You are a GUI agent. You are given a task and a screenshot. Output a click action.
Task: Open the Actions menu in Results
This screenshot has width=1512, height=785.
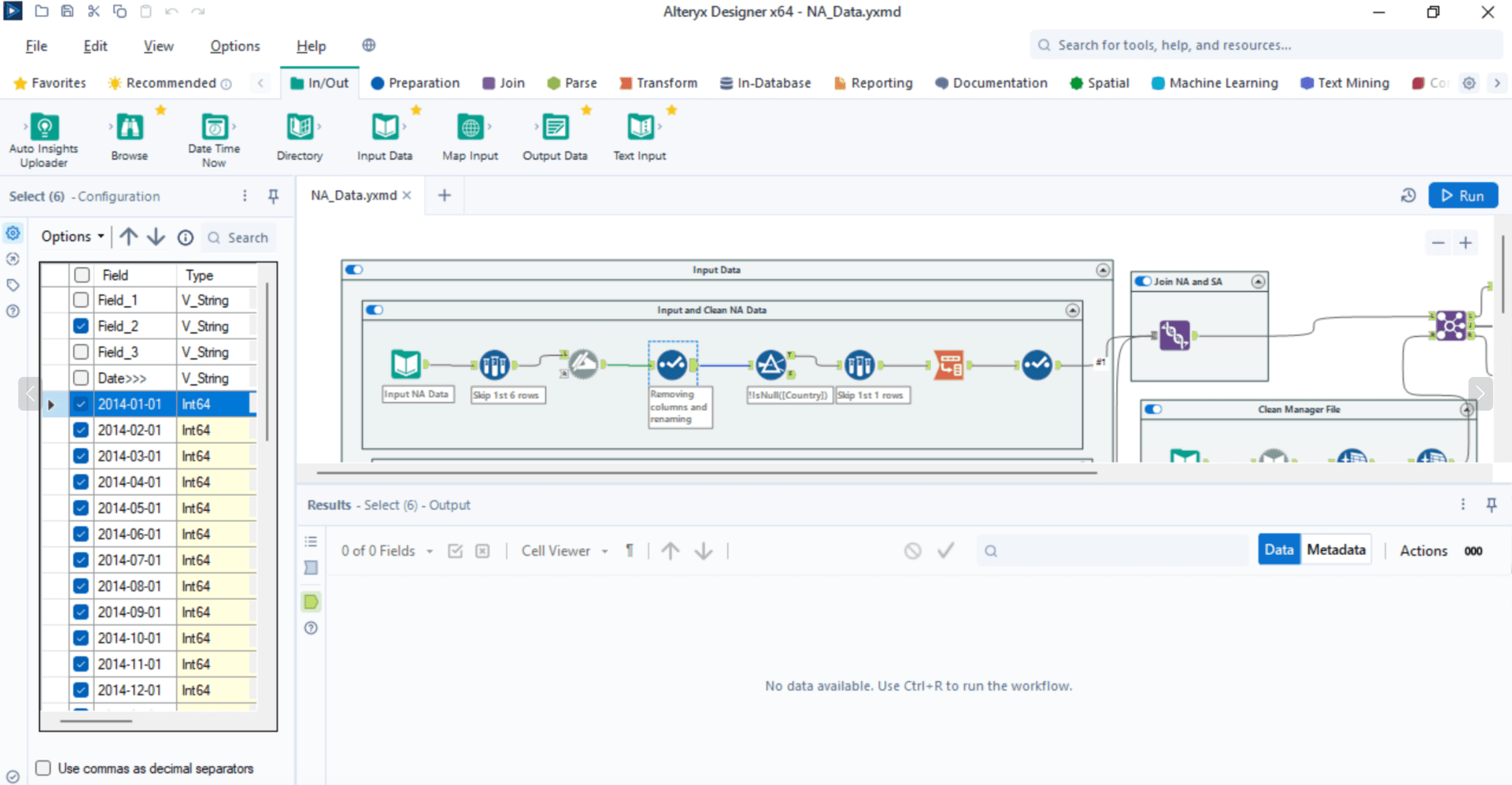[x=1424, y=551]
